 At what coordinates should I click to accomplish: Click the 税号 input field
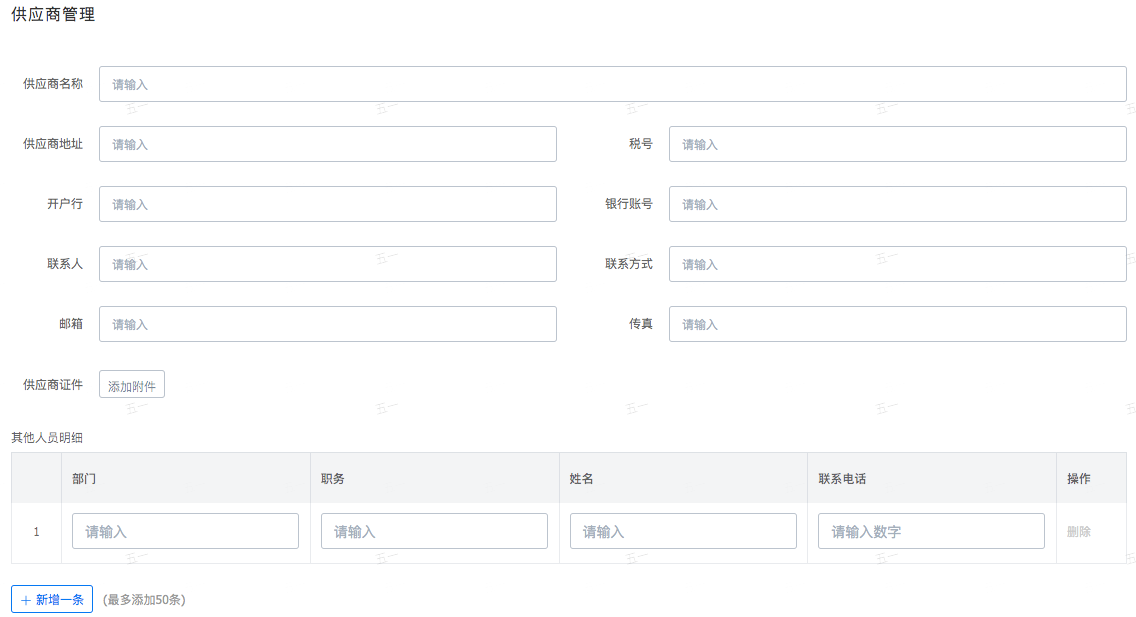point(897,144)
